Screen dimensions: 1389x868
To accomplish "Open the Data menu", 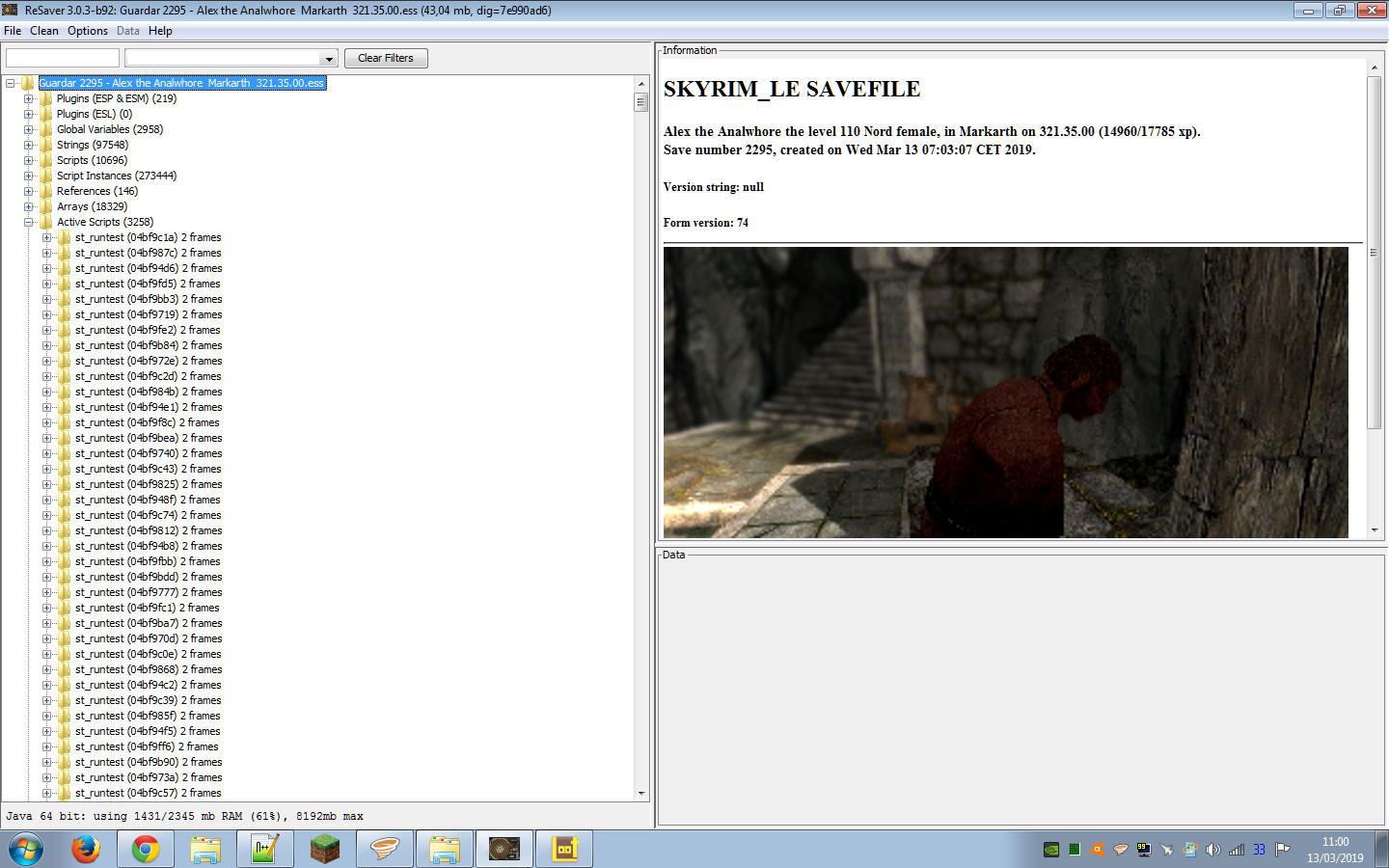I will [x=128, y=31].
